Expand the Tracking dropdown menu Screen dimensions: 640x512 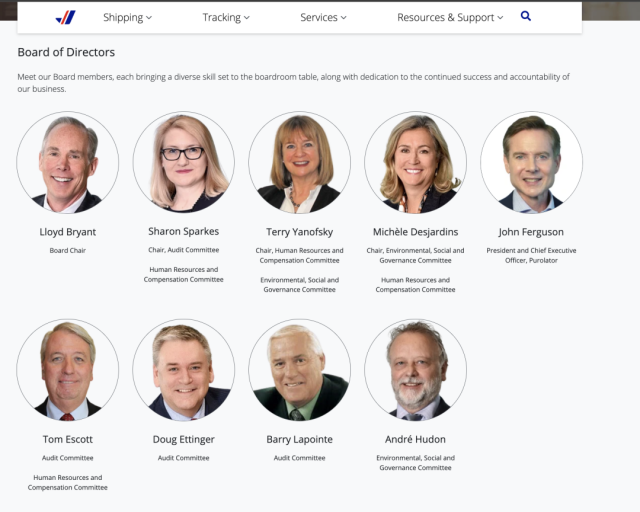tap(226, 18)
